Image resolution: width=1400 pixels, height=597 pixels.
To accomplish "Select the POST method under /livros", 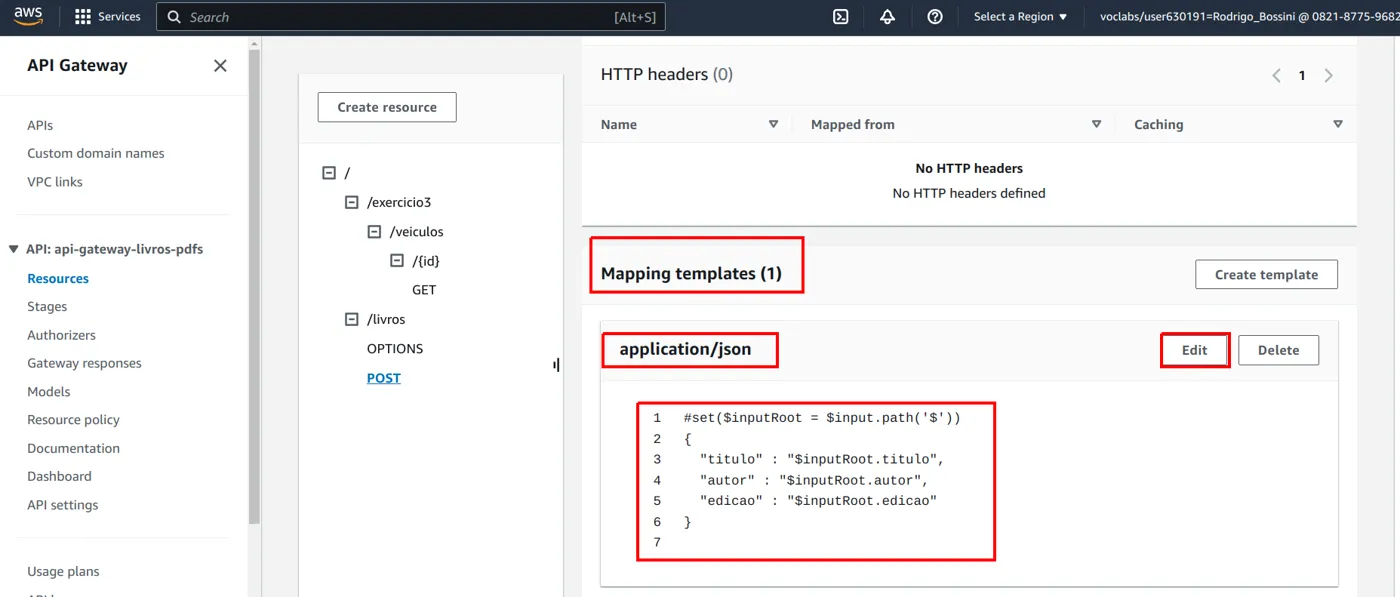I will point(384,378).
